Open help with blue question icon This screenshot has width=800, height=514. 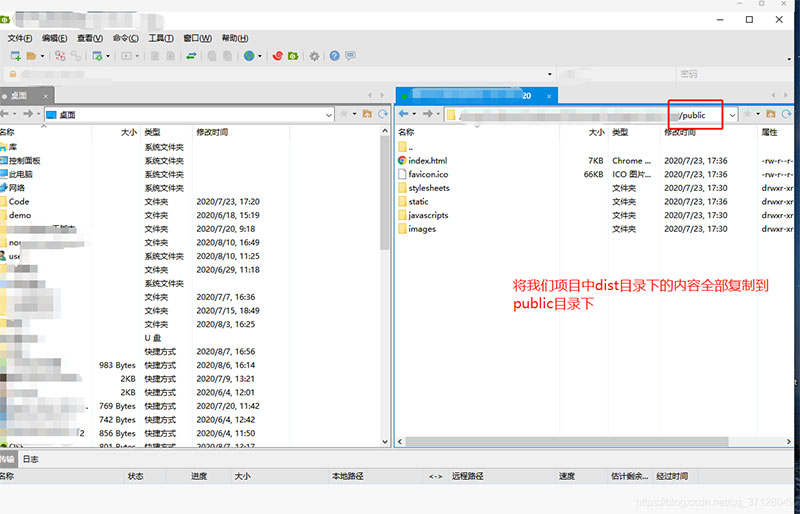click(334, 56)
